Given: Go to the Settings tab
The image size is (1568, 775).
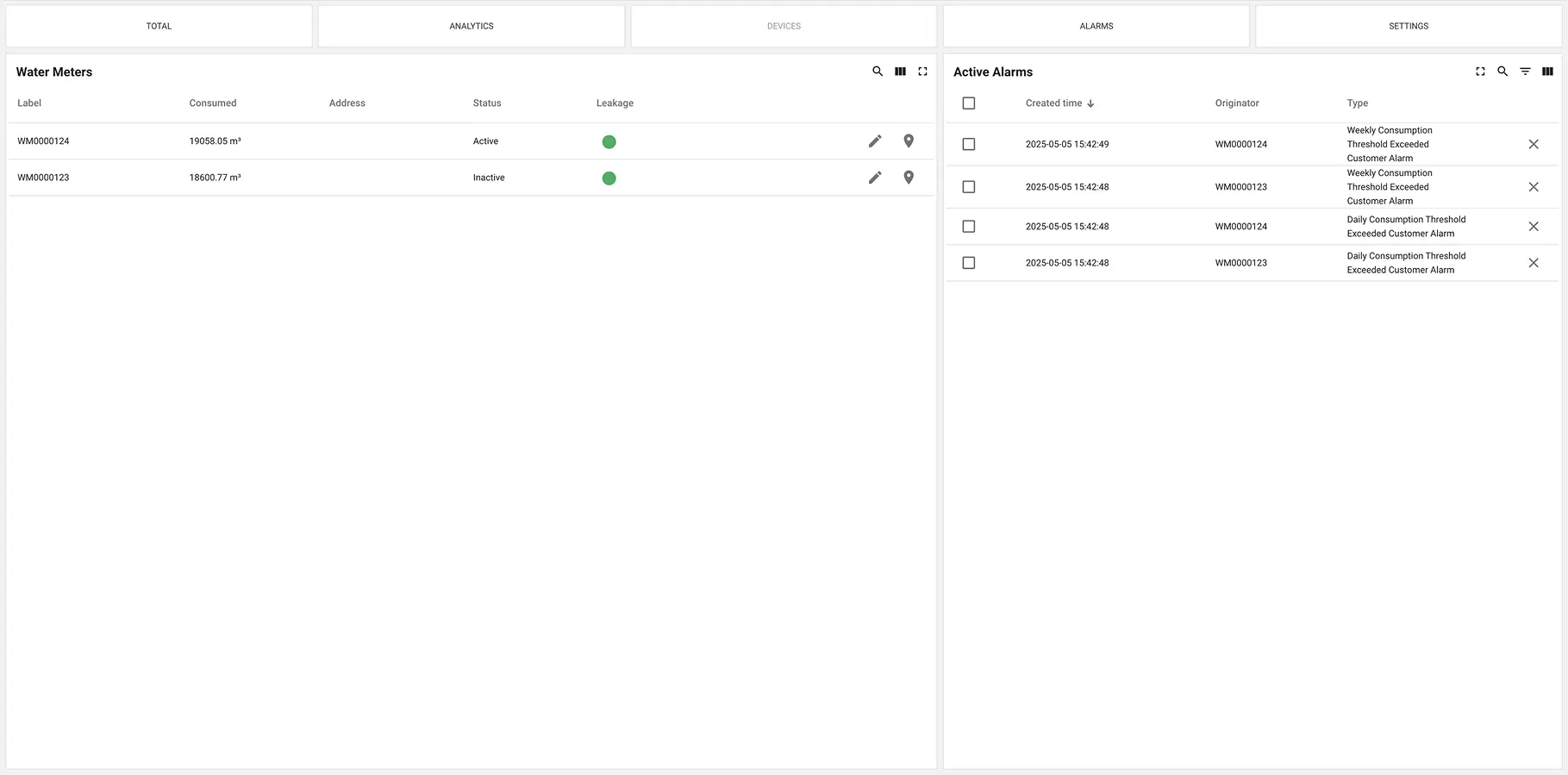Looking at the screenshot, I should [x=1409, y=27].
